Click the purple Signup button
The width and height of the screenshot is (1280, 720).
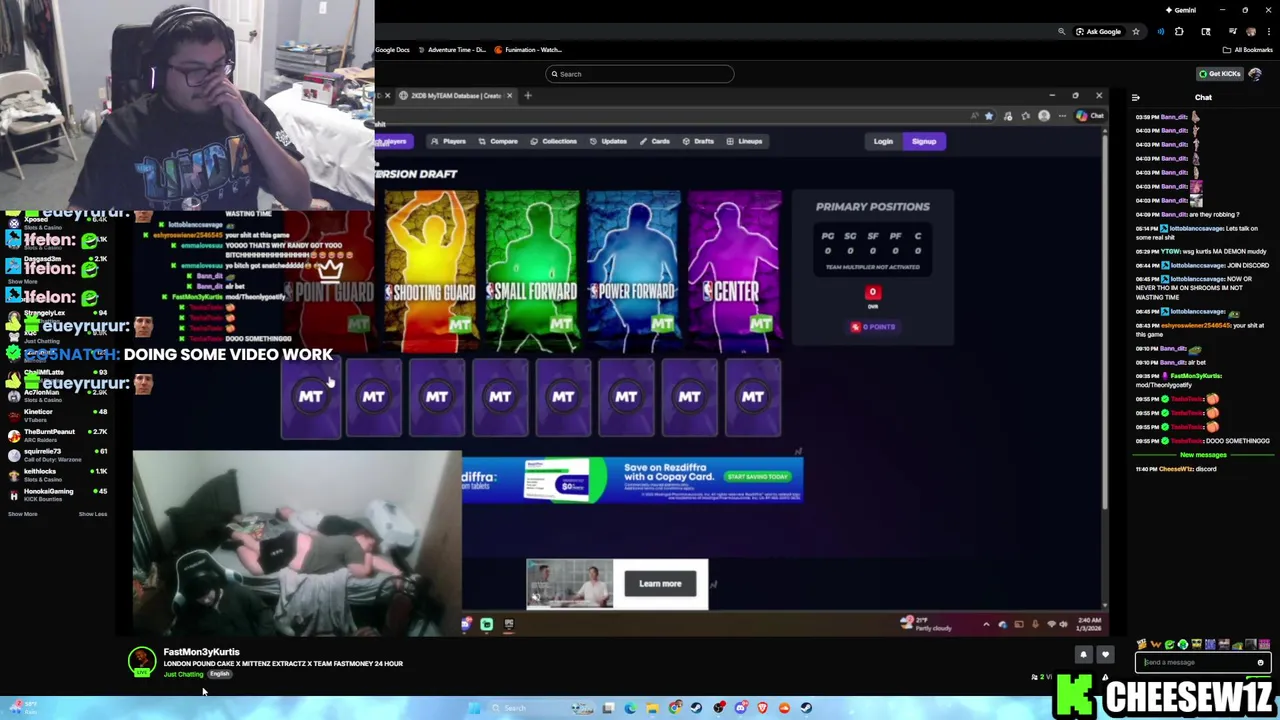(x=924, y=141)
